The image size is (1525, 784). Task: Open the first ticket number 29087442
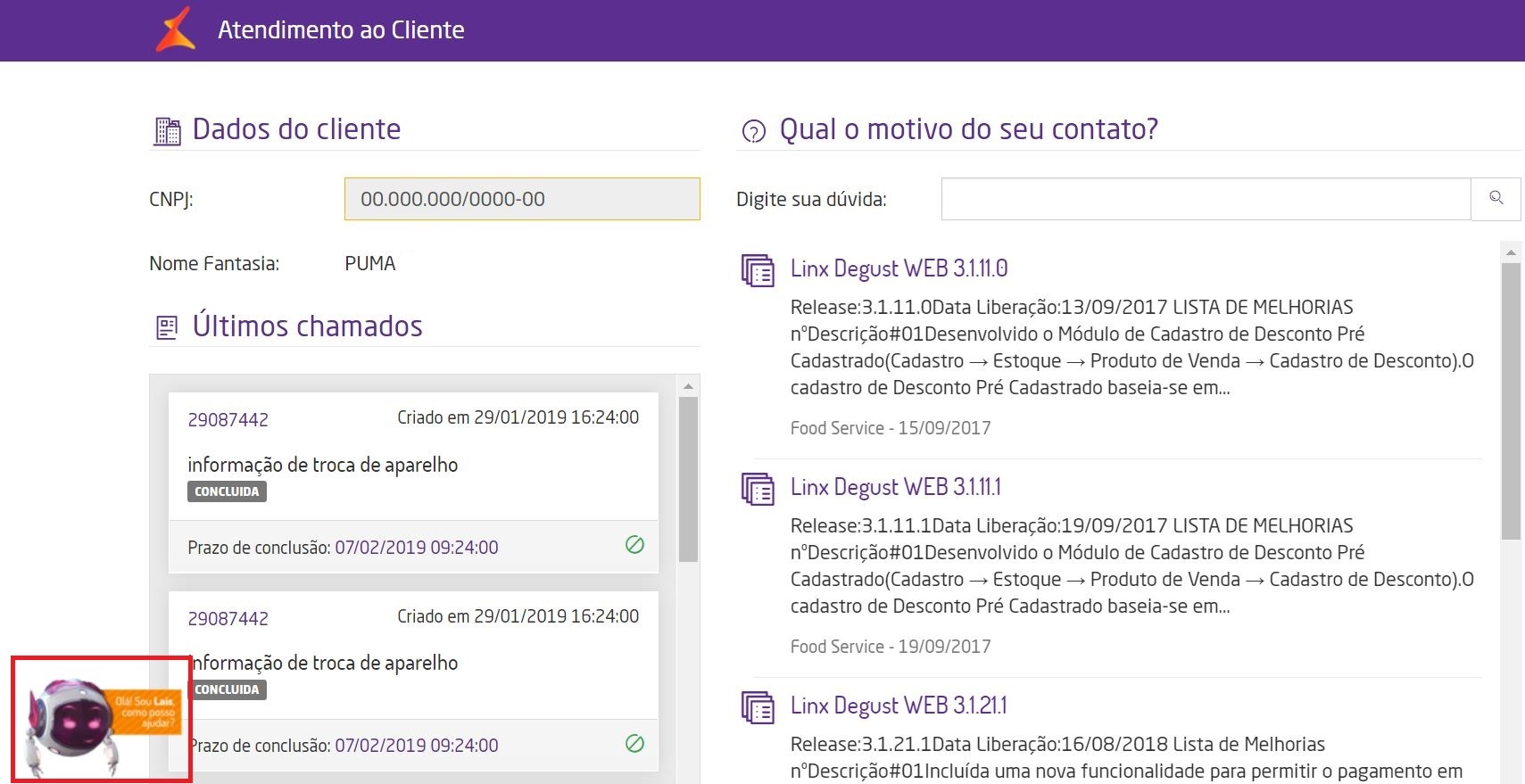pyautogui.click(x=228, y=419)
